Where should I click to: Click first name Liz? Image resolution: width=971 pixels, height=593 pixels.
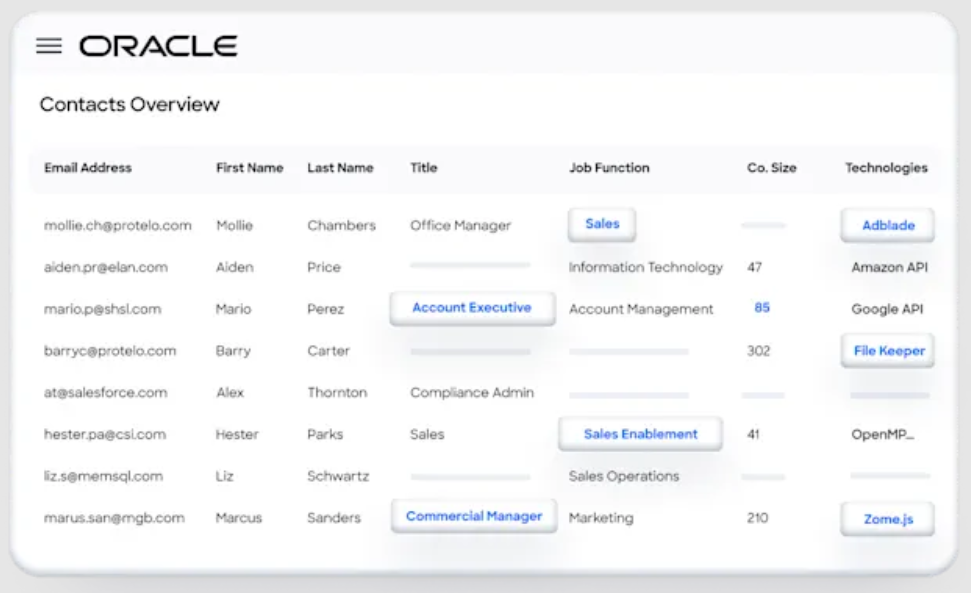pos(225,476)
